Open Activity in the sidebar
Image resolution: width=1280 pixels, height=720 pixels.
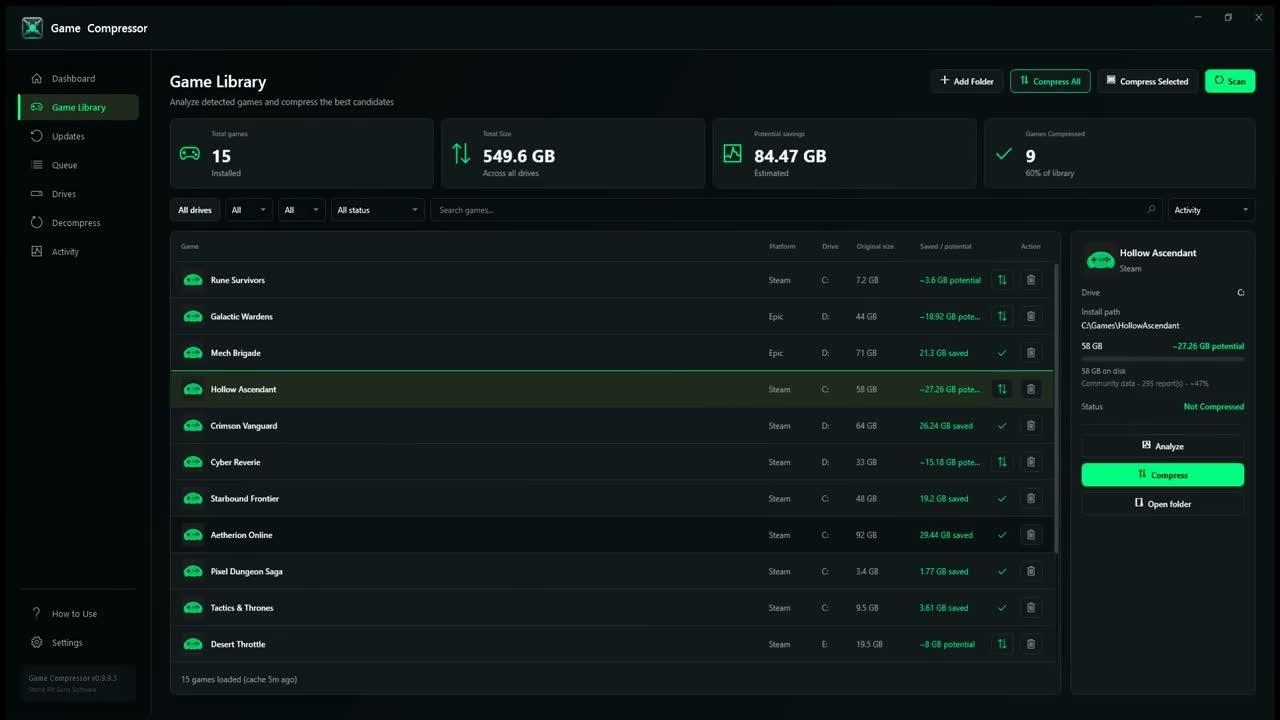pos(78,252)
